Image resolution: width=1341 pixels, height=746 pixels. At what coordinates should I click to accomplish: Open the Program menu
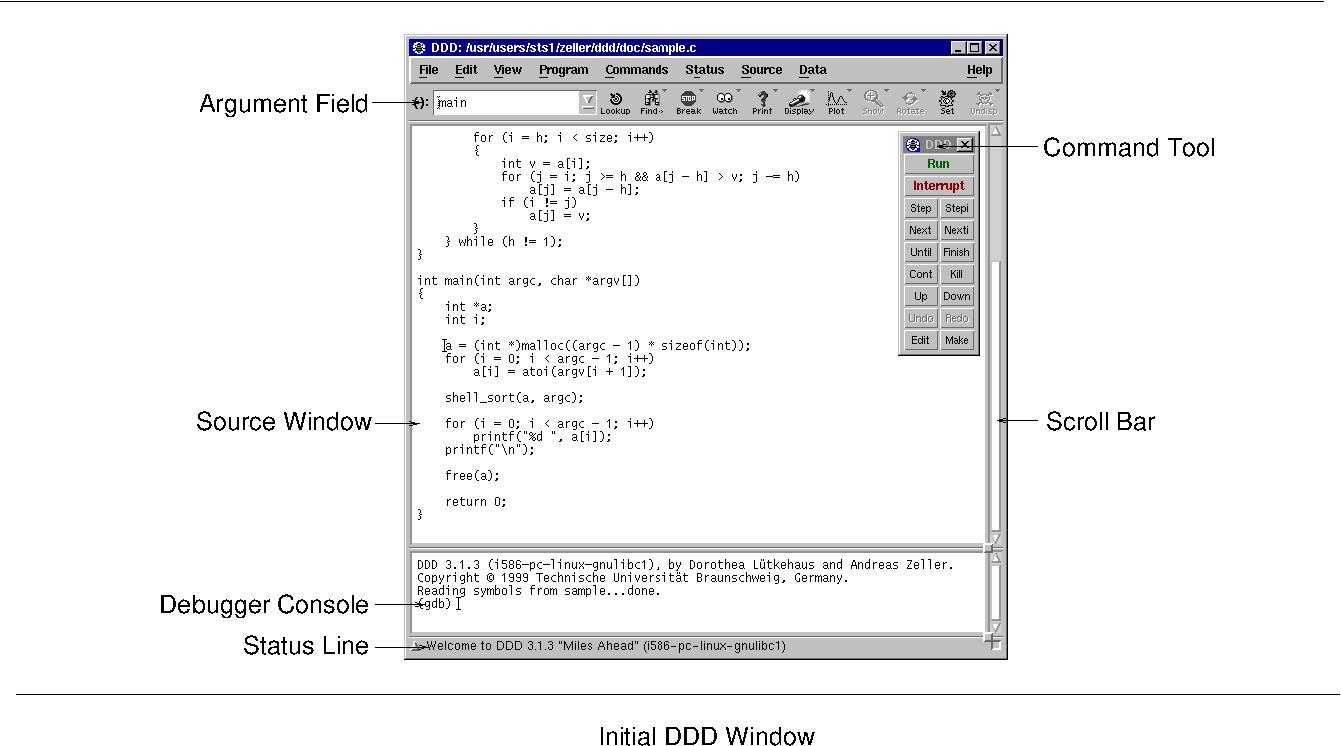pos(563,70)
